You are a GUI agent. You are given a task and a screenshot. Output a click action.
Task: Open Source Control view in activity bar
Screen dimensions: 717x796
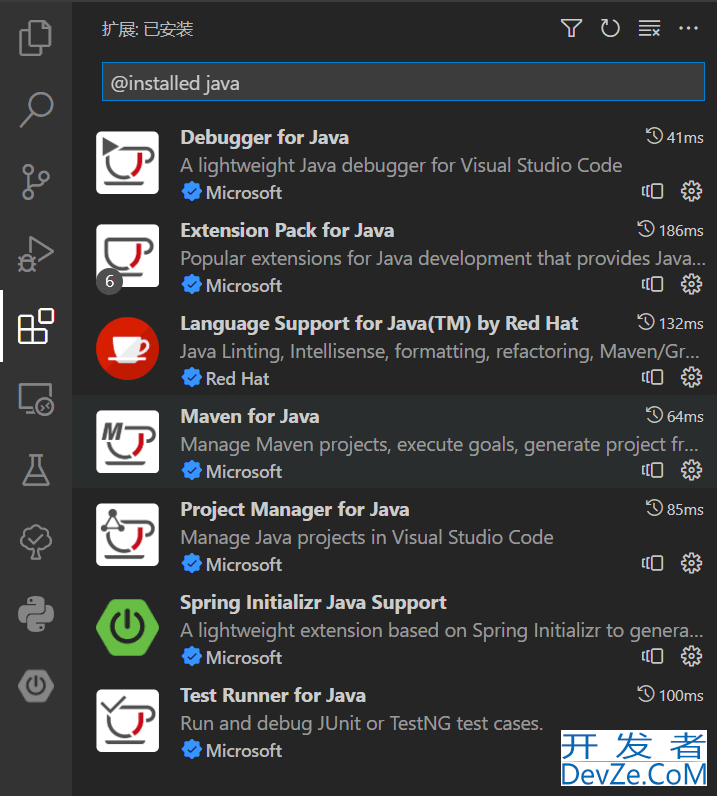(x=36, y=182)
